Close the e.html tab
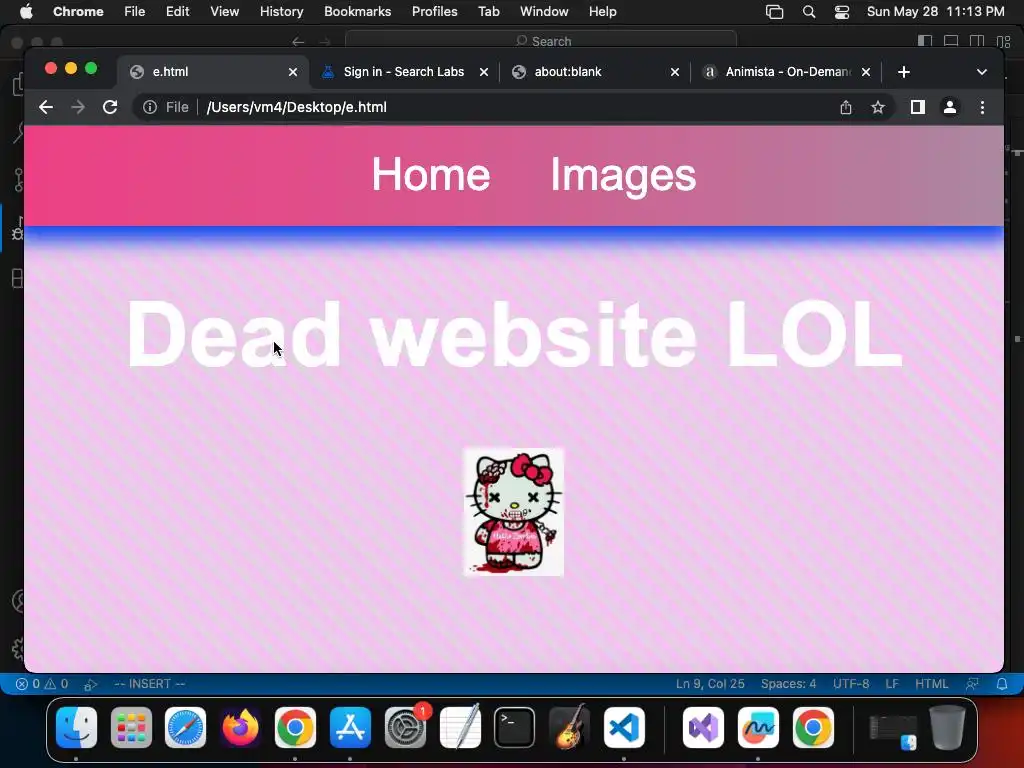The height and width of the screenshot is (768, 1024). pos(293,72)
